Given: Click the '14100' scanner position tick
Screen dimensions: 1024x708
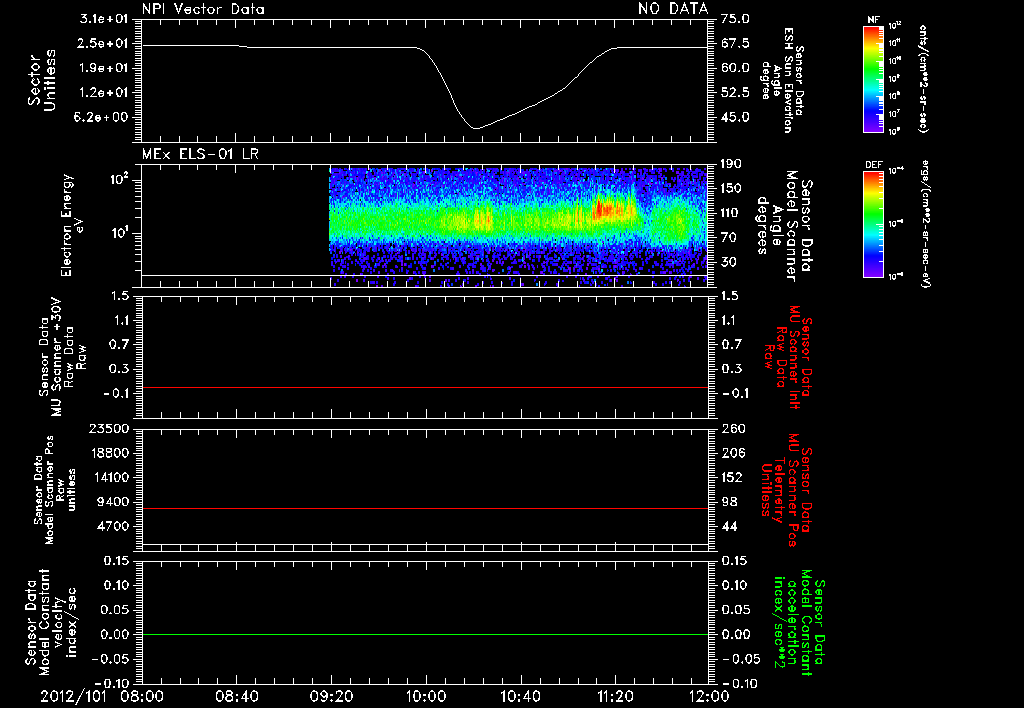Looking at the screenshot, I should (112, 477).
